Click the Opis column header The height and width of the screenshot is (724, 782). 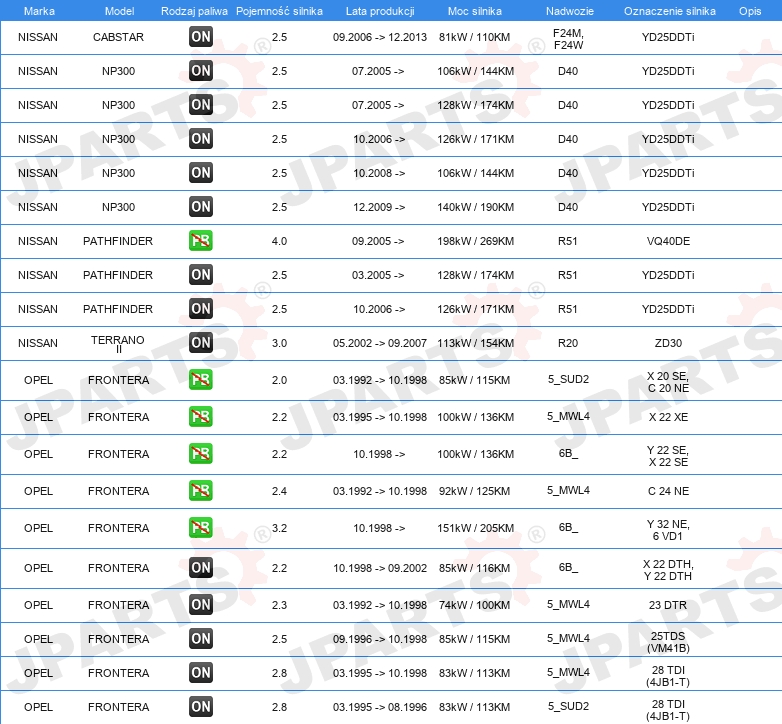(750, 11)
